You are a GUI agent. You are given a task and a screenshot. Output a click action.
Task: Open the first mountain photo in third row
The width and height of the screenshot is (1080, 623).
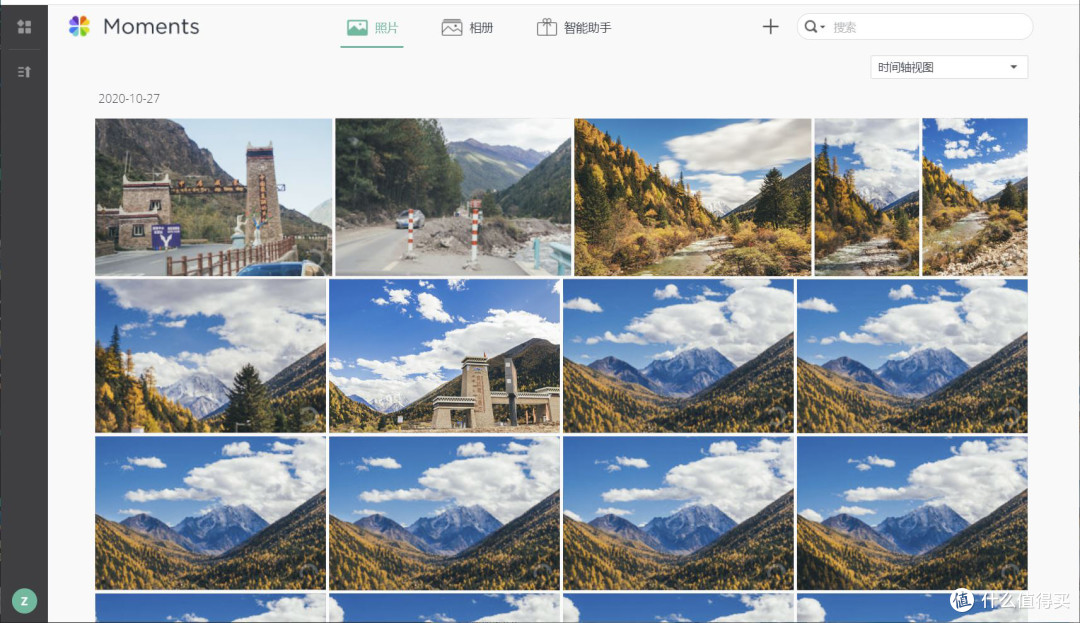point(210,512)
